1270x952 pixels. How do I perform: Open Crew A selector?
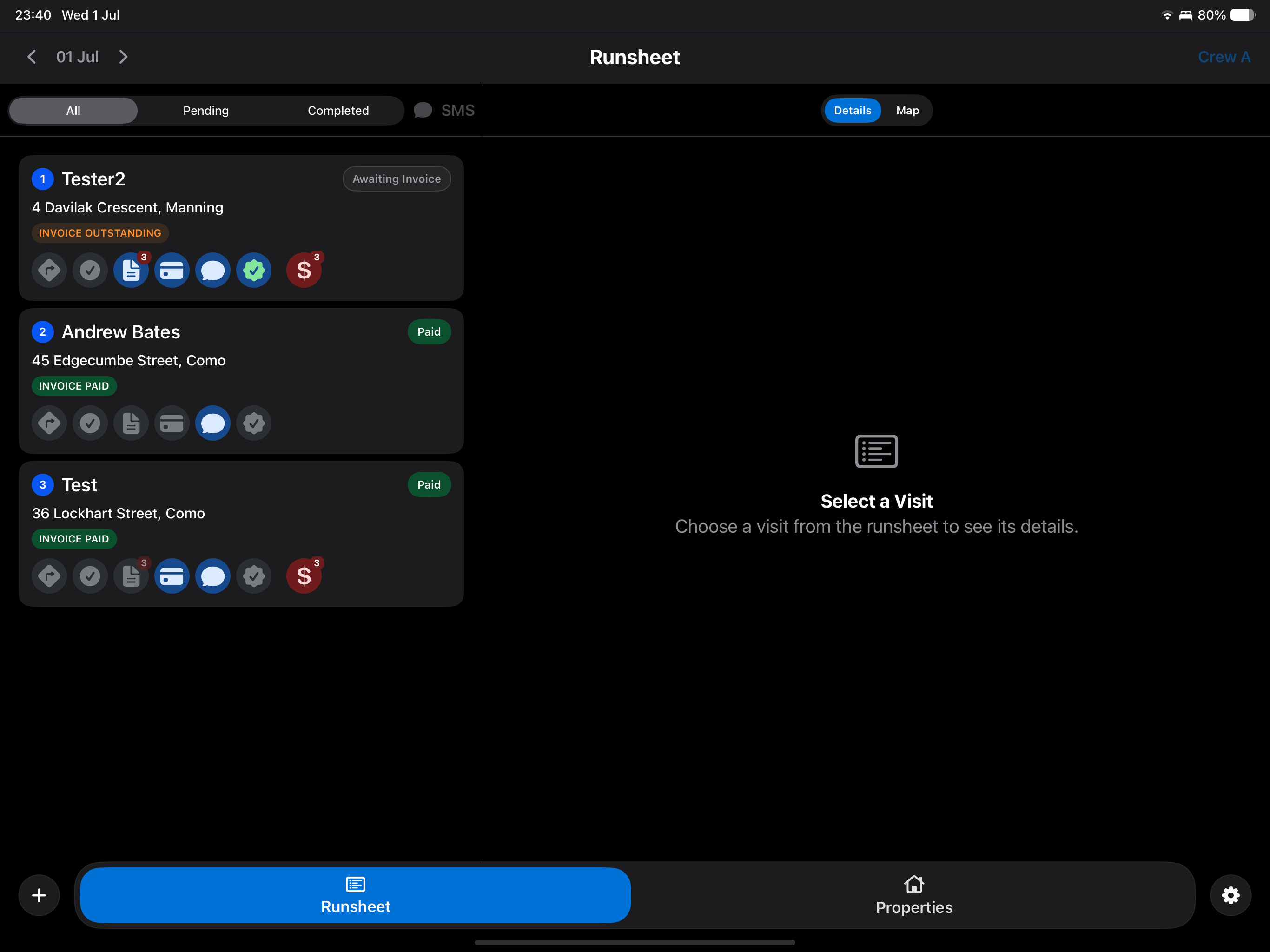click(x=1224, y=57)
